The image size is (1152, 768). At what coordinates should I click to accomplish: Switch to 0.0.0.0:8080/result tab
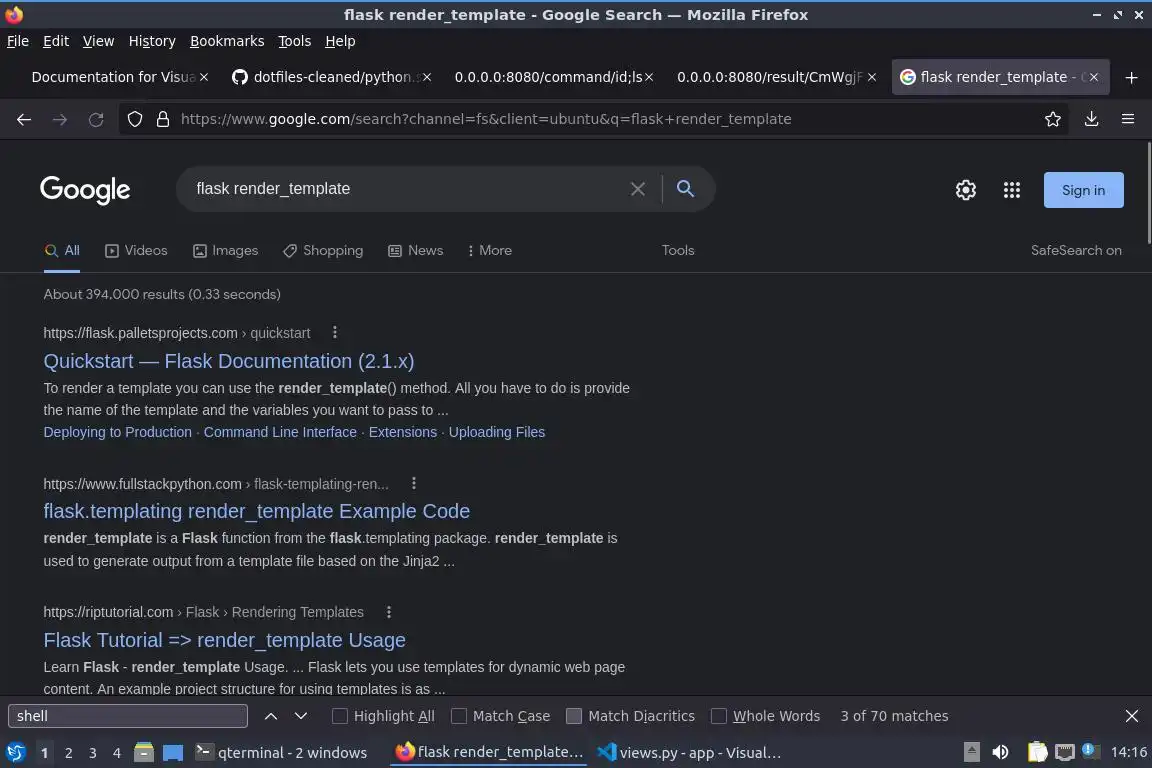point(768,77)
